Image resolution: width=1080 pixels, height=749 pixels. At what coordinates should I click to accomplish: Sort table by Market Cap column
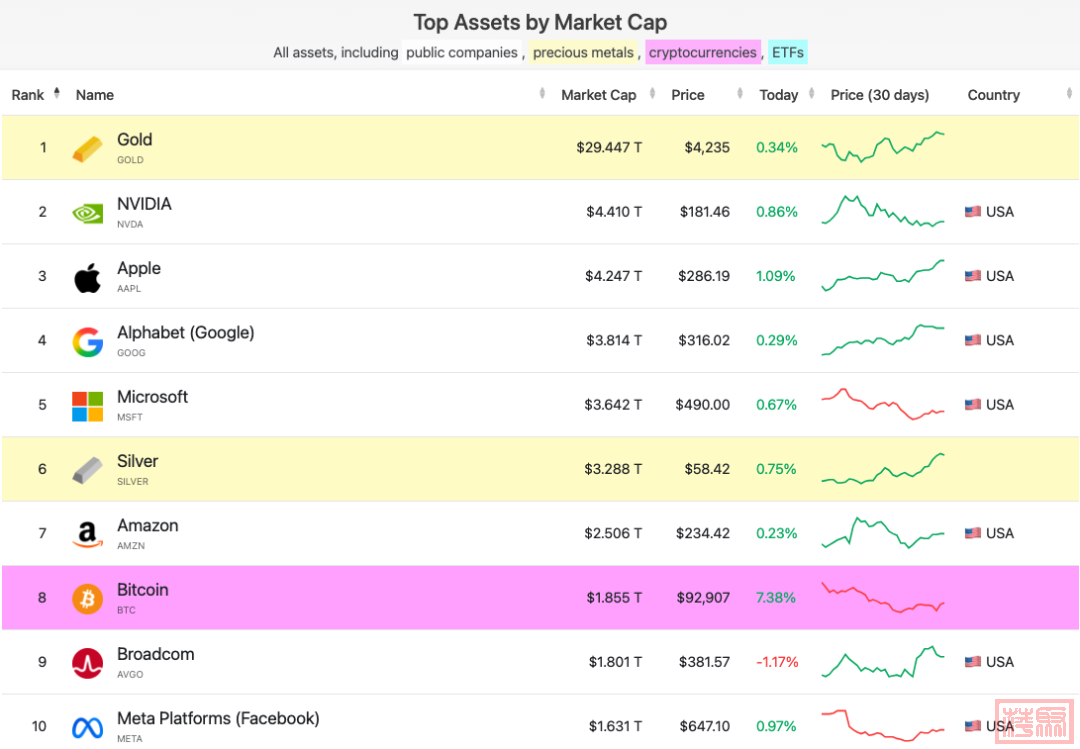[x=598, y=95]
